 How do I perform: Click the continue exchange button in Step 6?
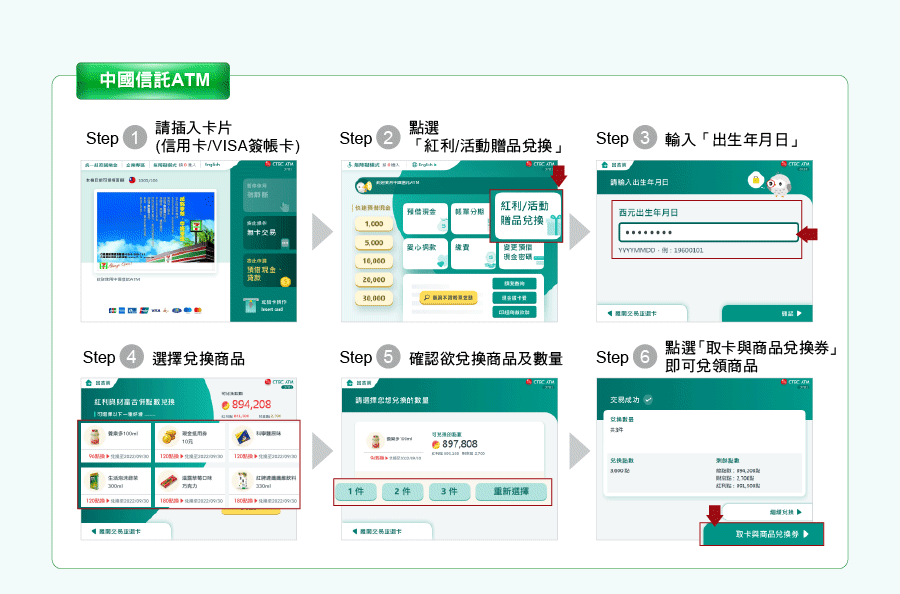pos(768,512)
